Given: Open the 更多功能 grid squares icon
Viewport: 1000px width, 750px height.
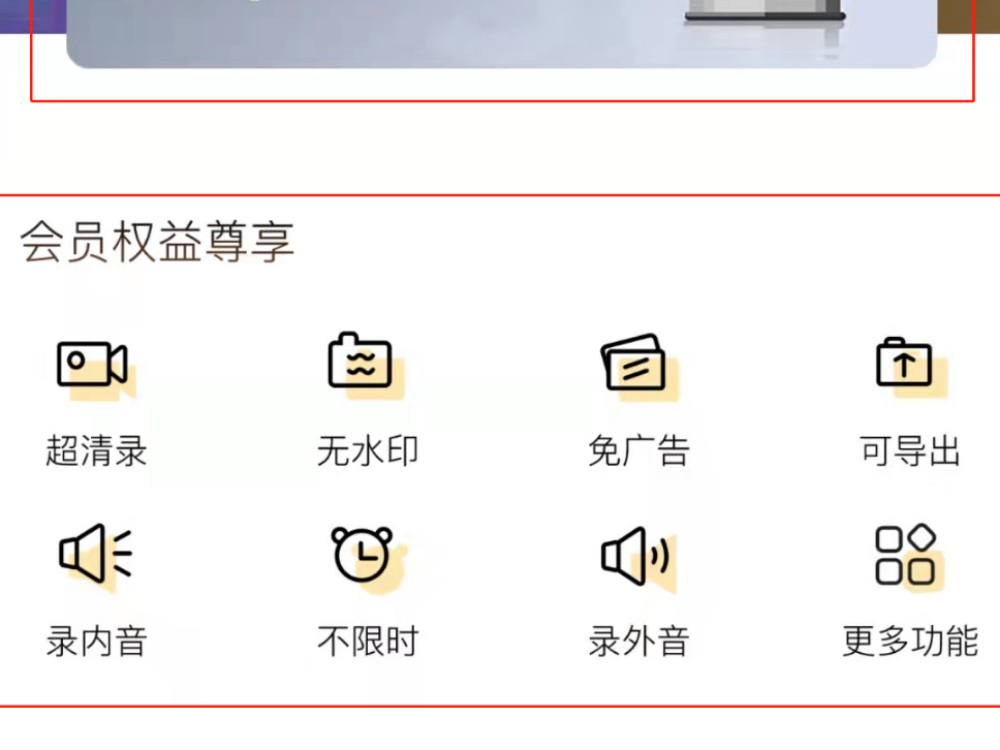Looking at the screenshot, I should pyautogui.click(x=906, y=554).
